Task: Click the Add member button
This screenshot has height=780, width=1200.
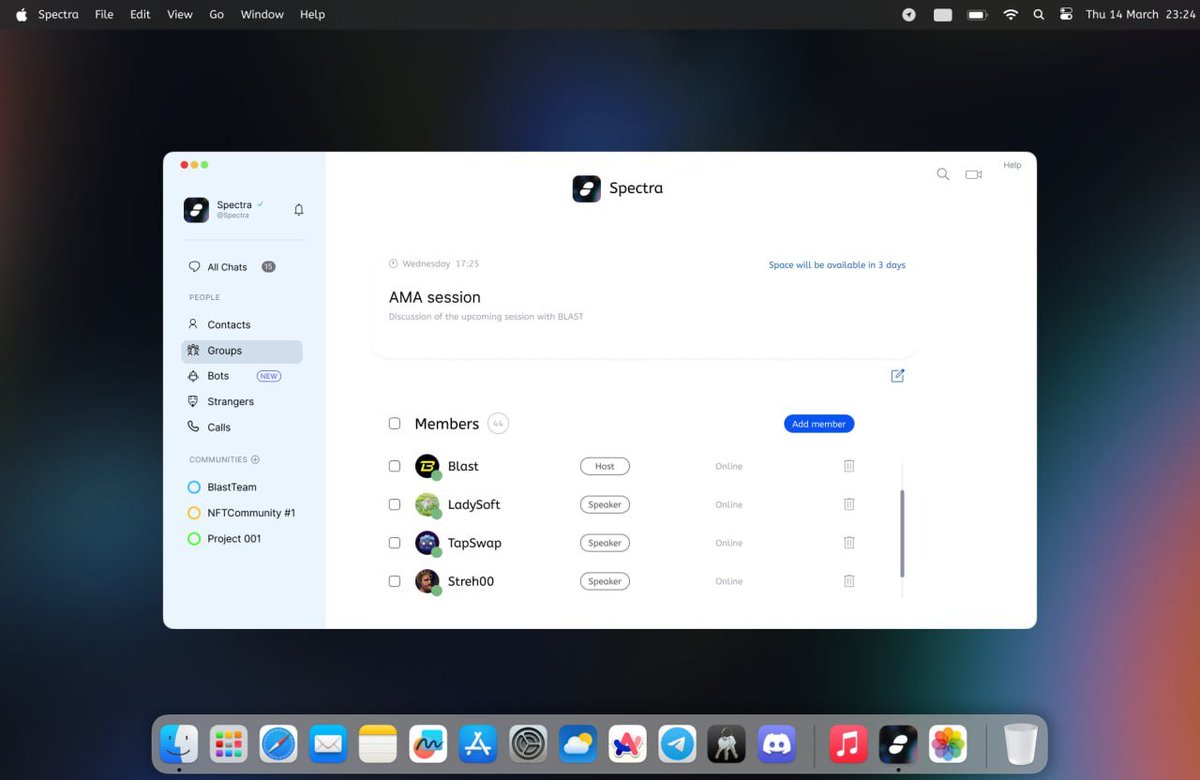Action: (819, 424)
